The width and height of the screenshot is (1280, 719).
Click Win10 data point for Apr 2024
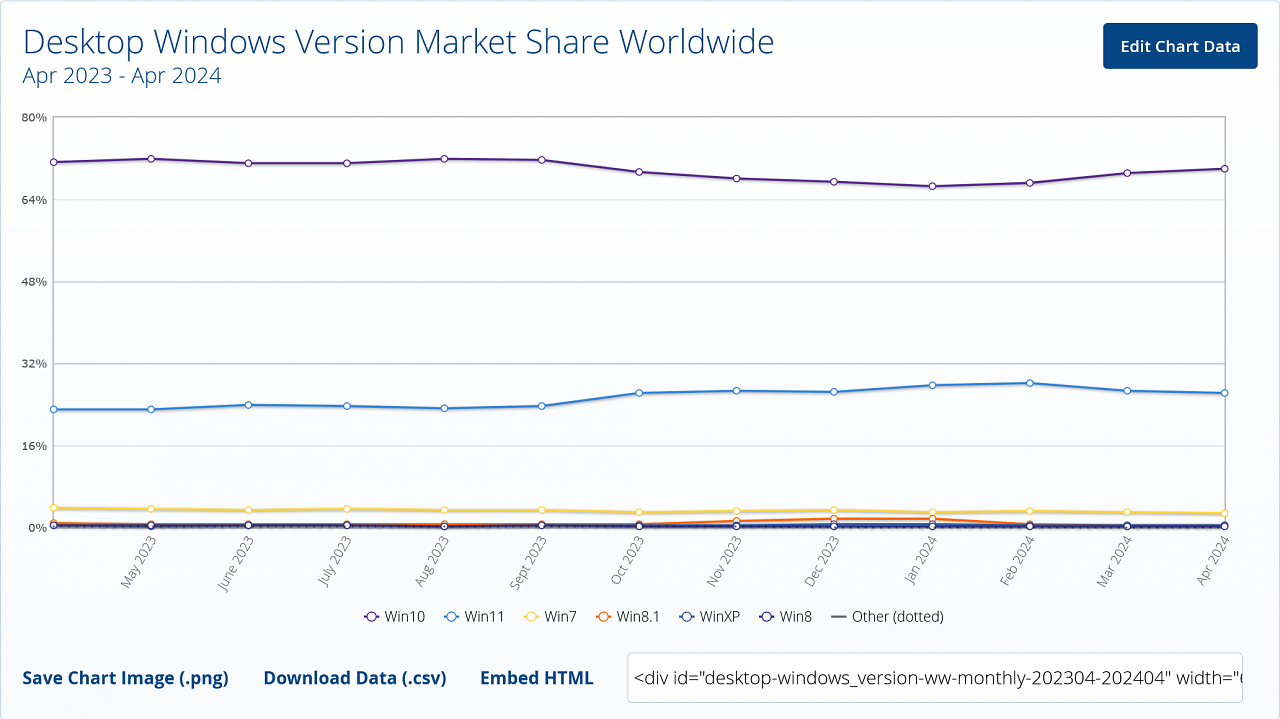click(1224, 169)
